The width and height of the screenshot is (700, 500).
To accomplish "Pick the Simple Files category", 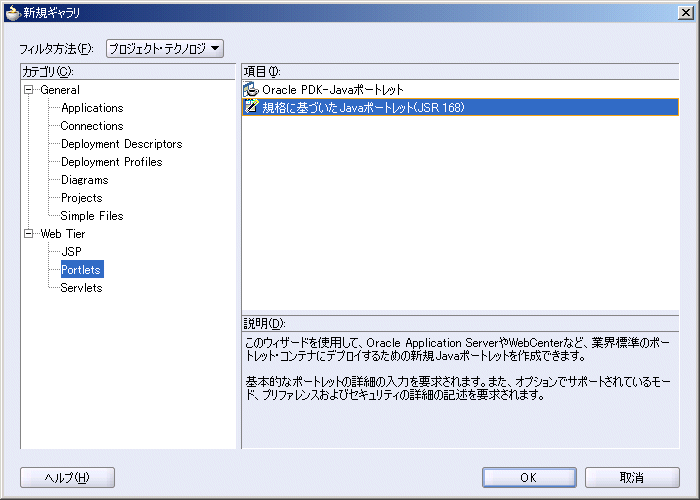I will (92, 216).
